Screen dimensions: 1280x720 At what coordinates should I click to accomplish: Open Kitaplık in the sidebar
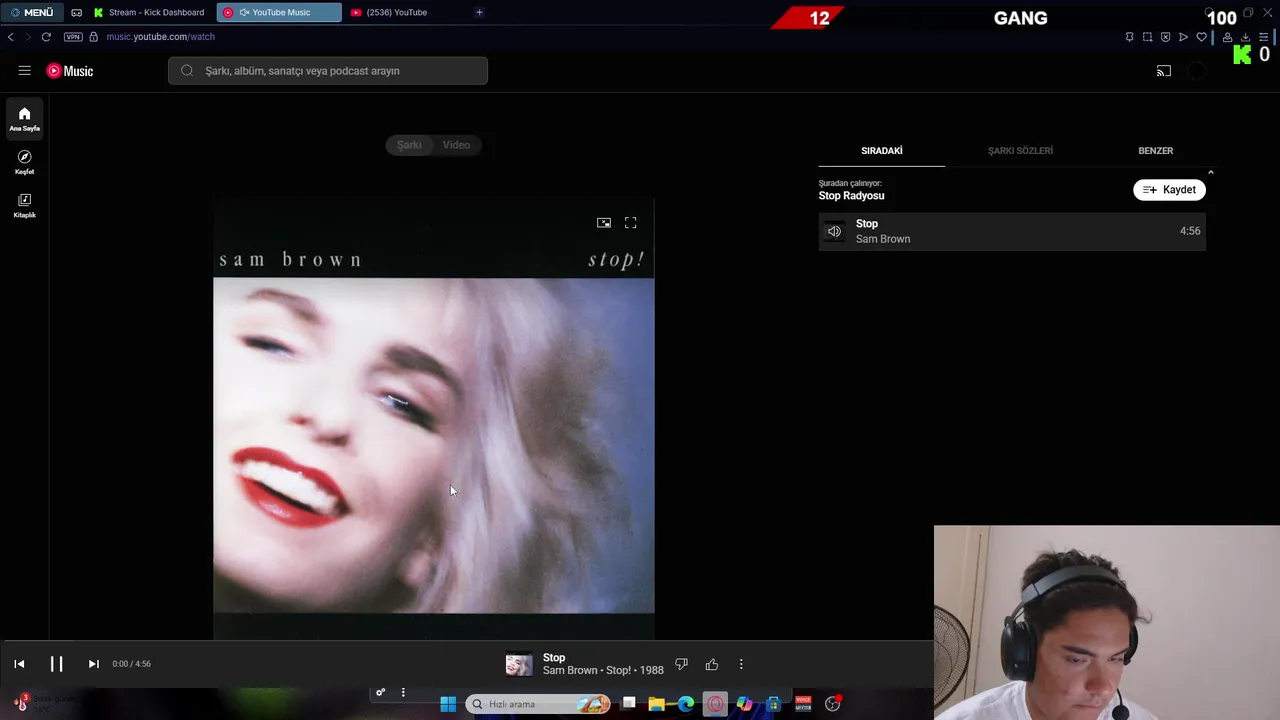24,205
